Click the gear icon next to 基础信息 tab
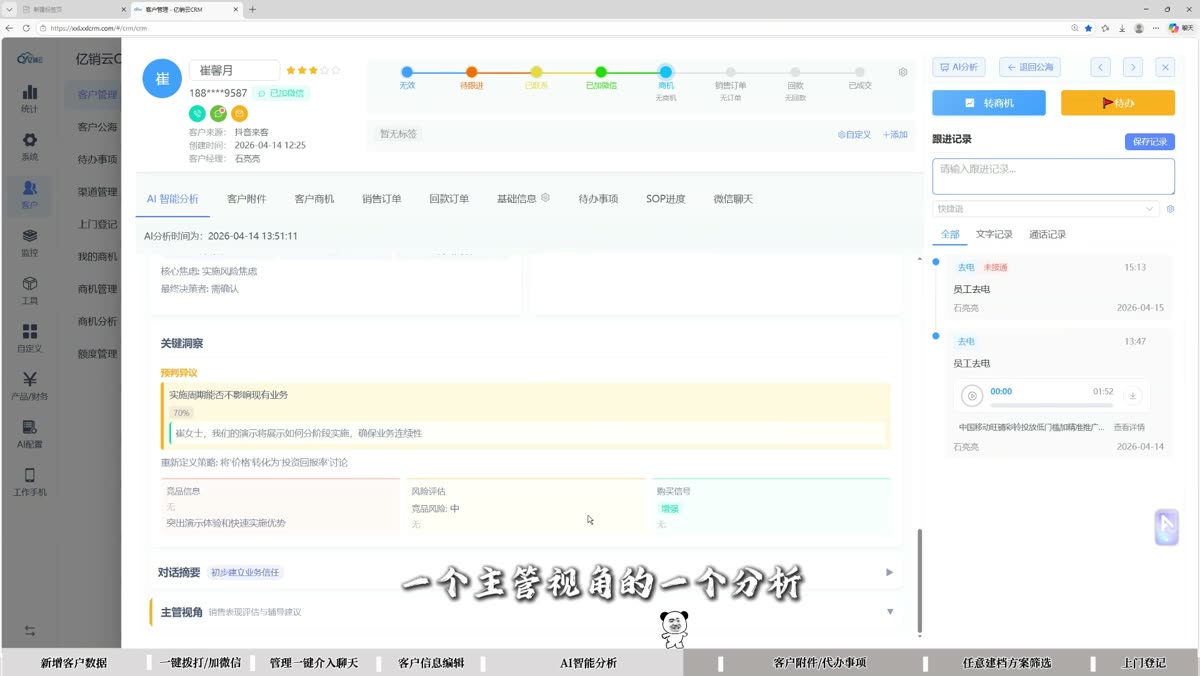 click(545, 198)
